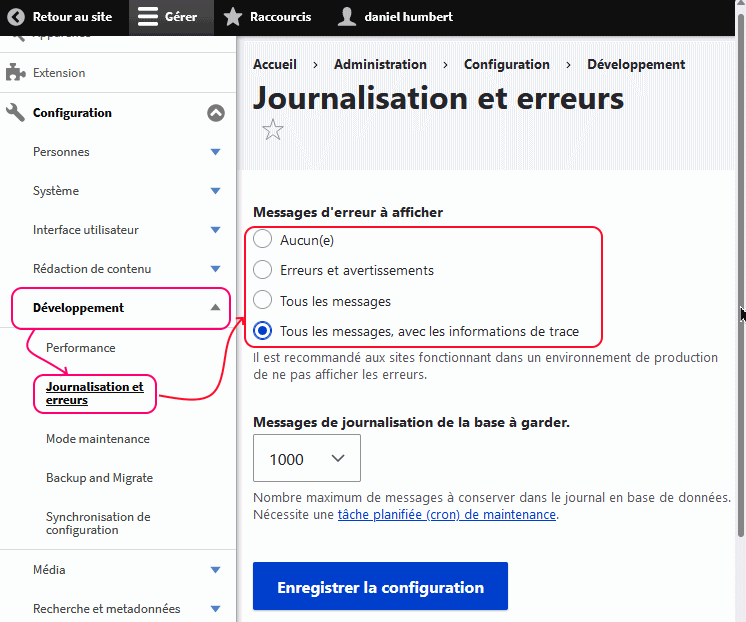Open Extension in sidebar
This screenshot has width=746, height=622.
tap(59, 73)
